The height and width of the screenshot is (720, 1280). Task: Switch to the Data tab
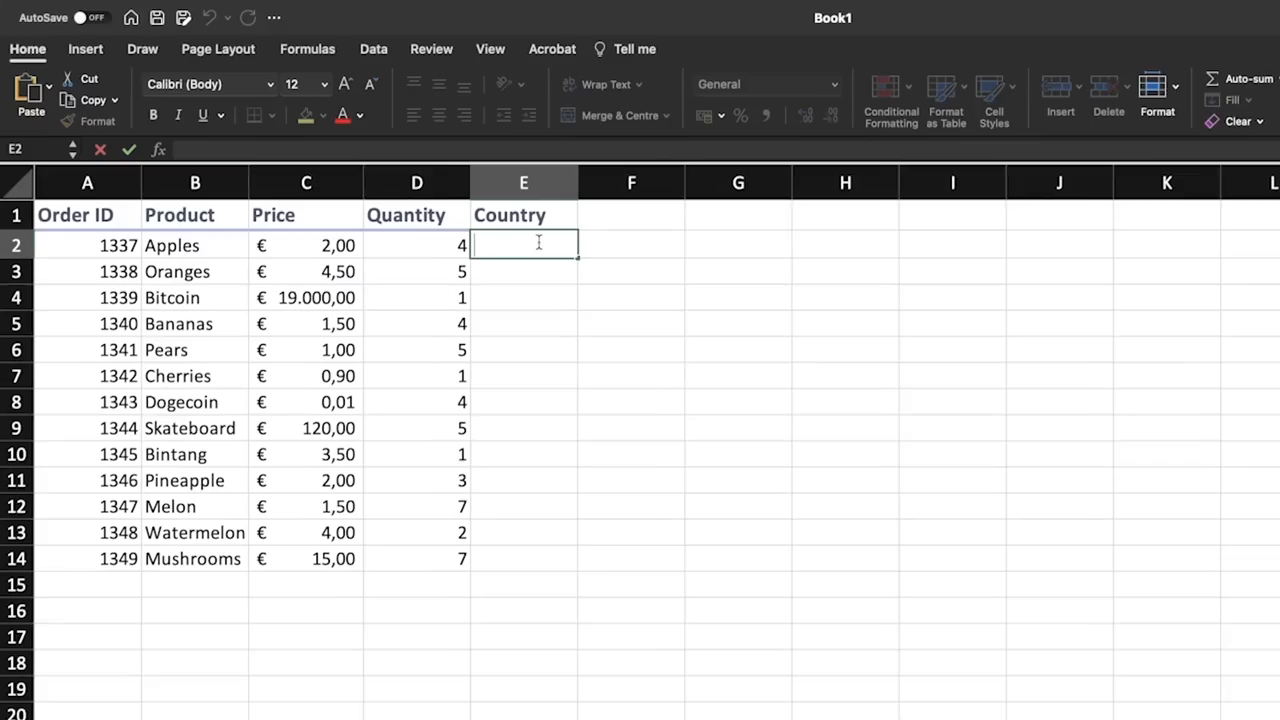pyautogui.click(x=373, y=49)
